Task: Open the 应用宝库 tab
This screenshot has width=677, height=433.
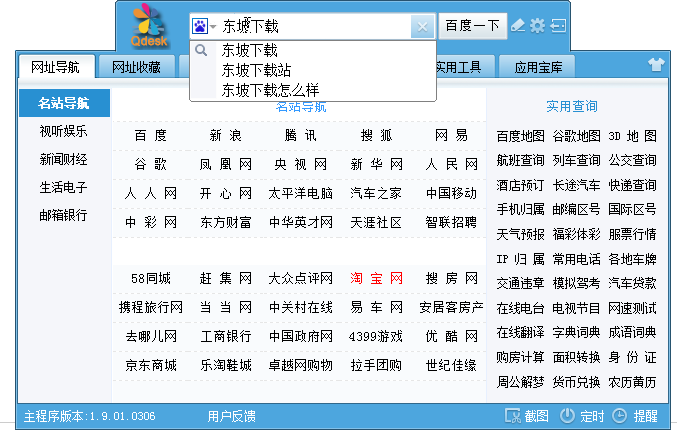Action: (x=538, y=67)
